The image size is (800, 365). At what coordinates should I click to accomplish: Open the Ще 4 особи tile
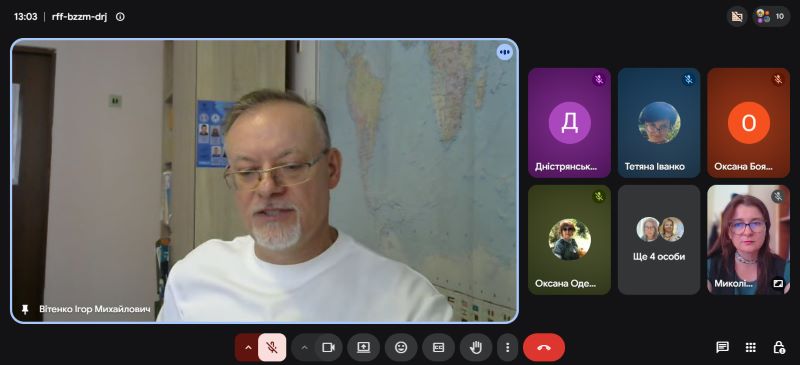pyautogui.click(x=659, y=240)
